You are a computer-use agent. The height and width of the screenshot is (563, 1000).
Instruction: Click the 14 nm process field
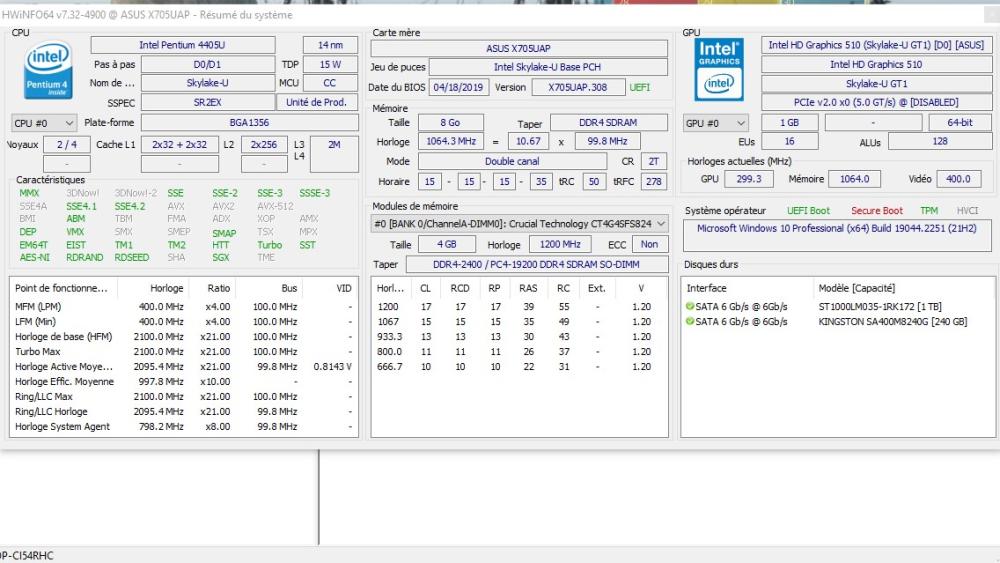click(x=330, y=45)
